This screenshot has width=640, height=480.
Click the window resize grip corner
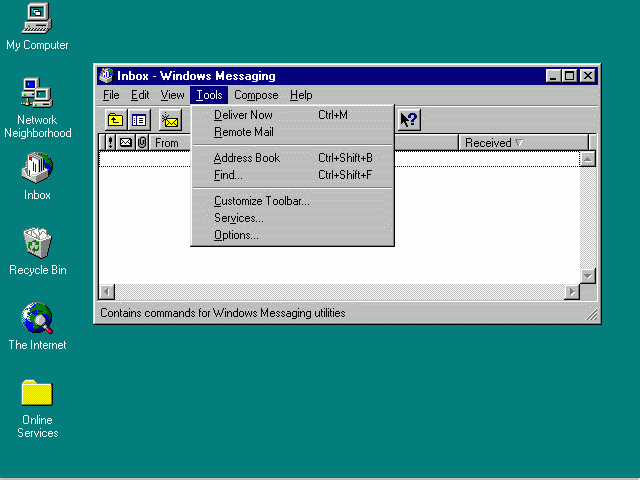point(591,314)
